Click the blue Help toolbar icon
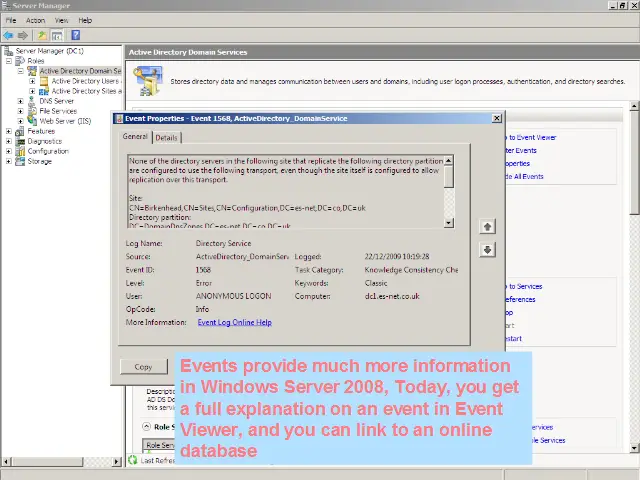Screen dimensions: 640x480 click(x=76, y=35)
